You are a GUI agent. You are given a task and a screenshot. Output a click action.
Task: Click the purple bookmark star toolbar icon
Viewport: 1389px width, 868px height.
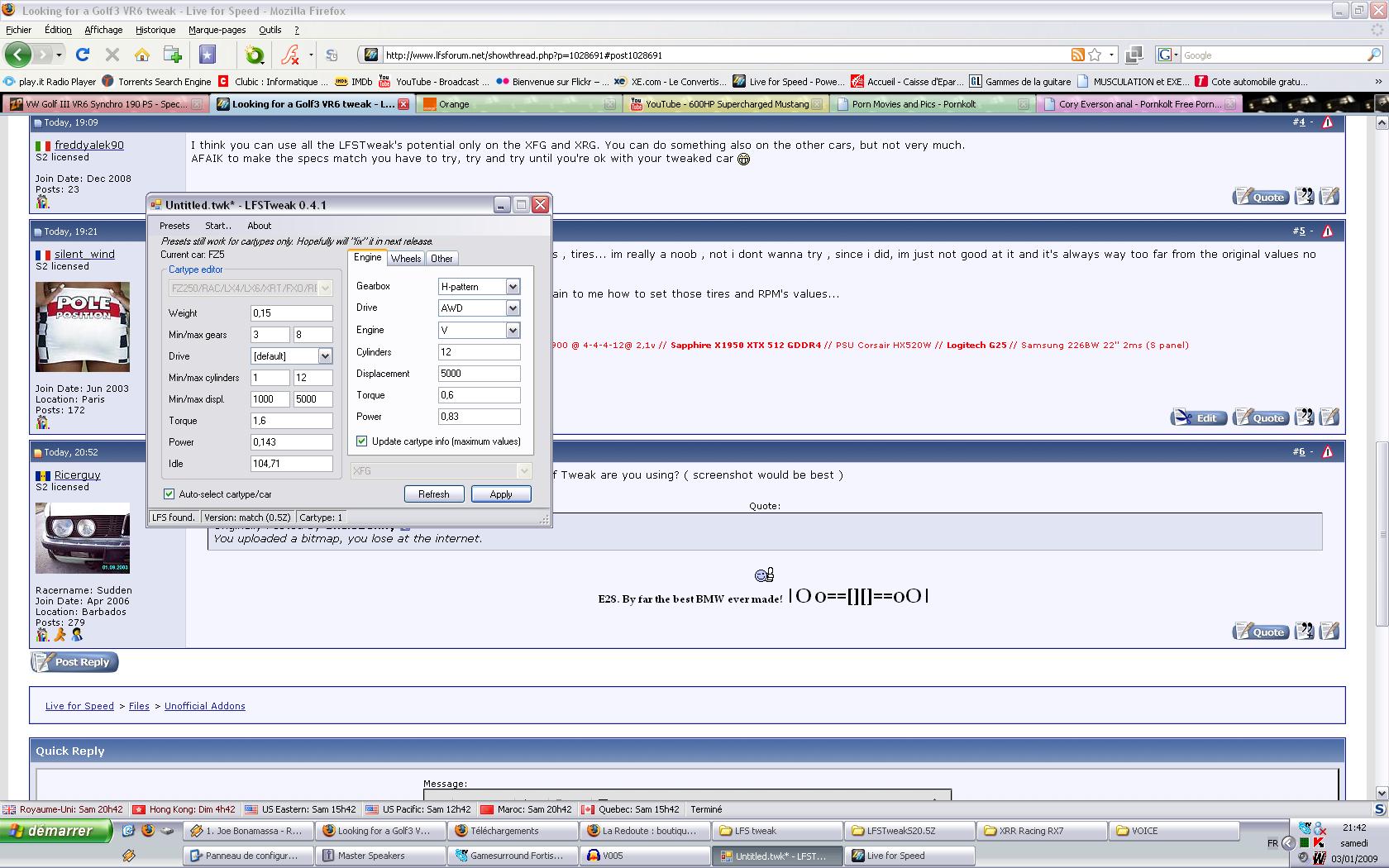point(207,55)
